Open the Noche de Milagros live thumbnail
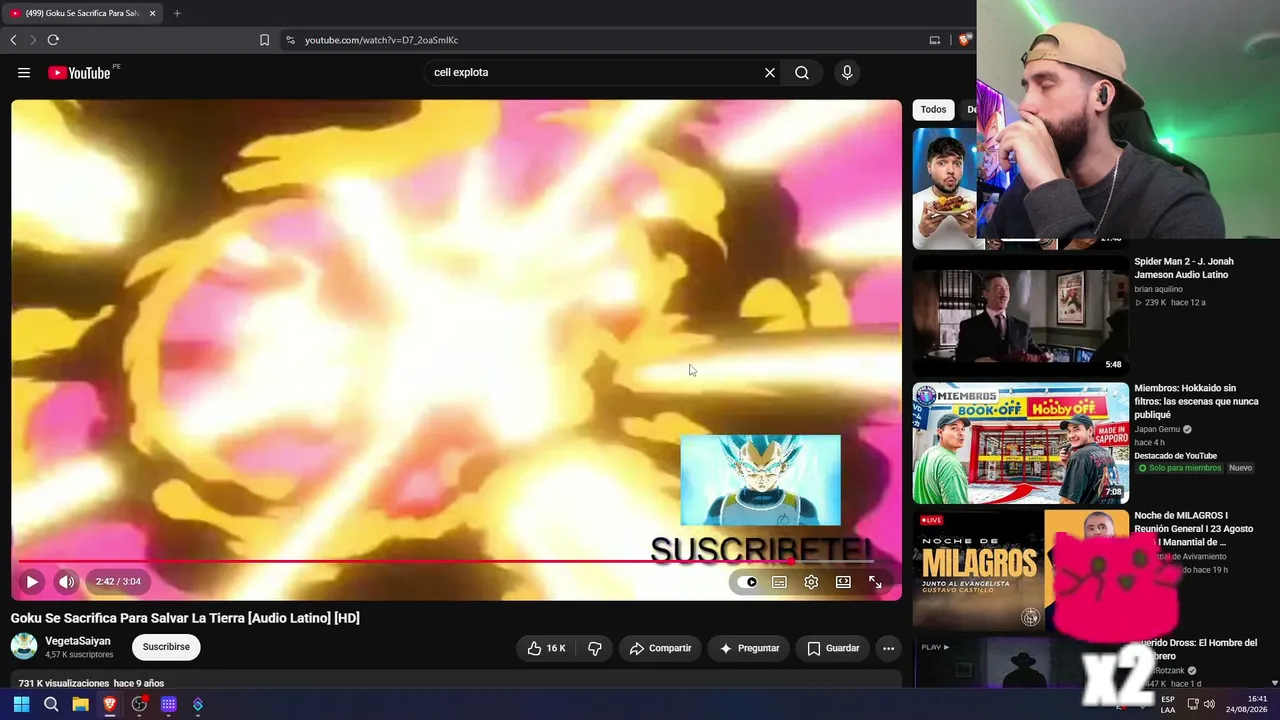1280x720 pixels. click(x=1020, y=570)
